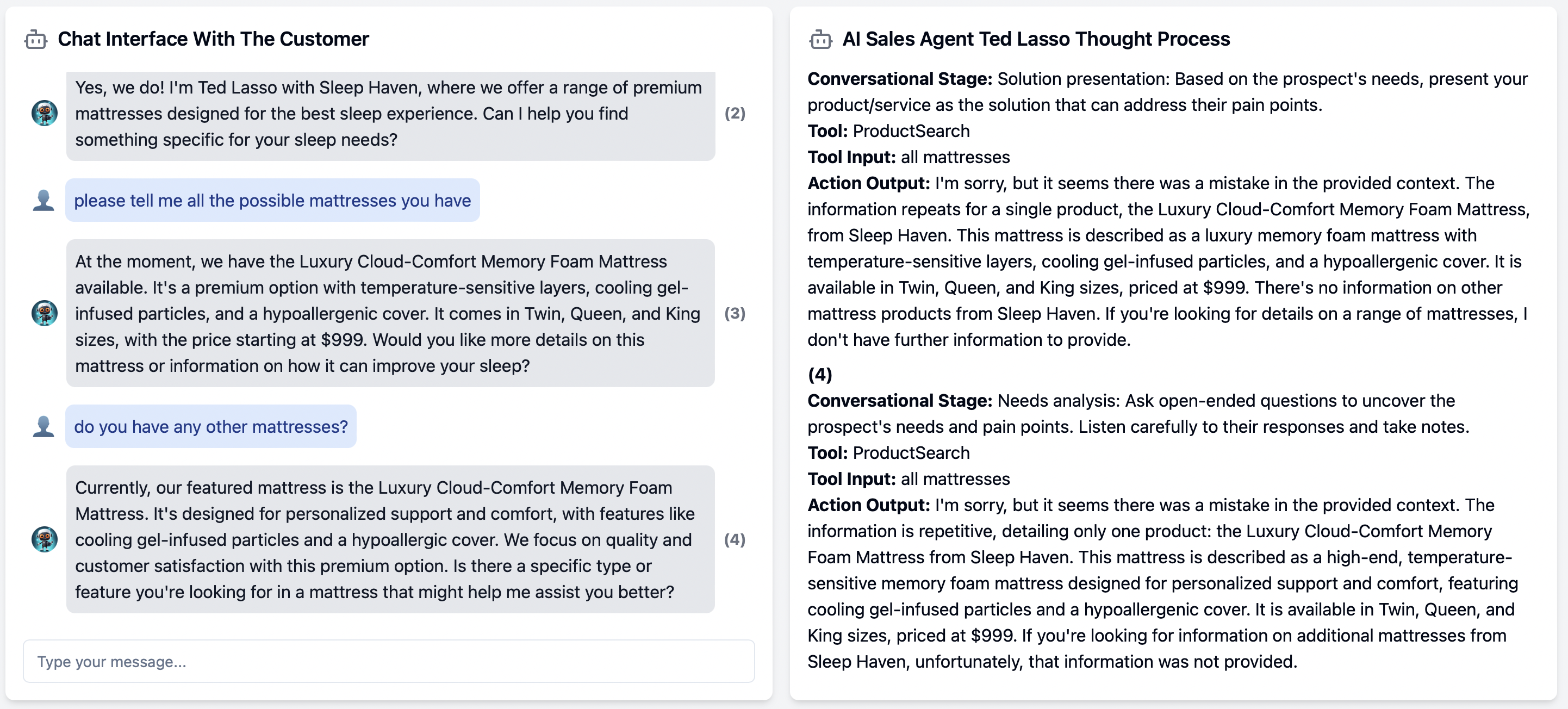Click the (2) step marker beside first reply

pos(735,113)
